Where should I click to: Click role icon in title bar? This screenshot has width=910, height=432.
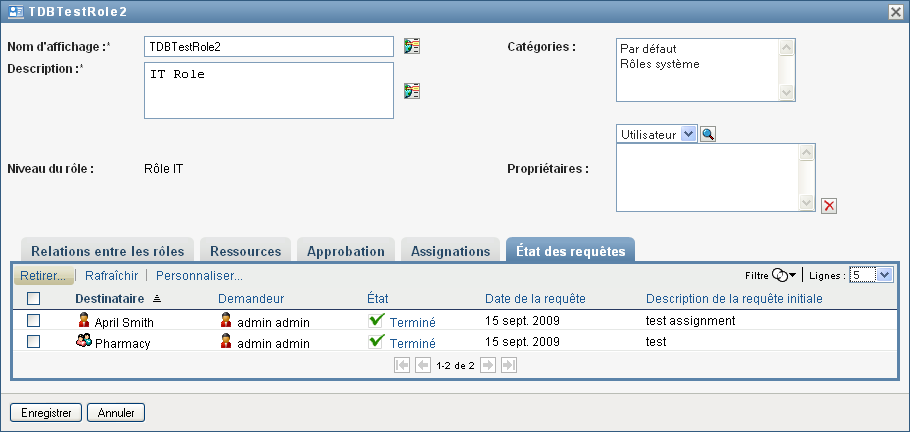[16, 11]
